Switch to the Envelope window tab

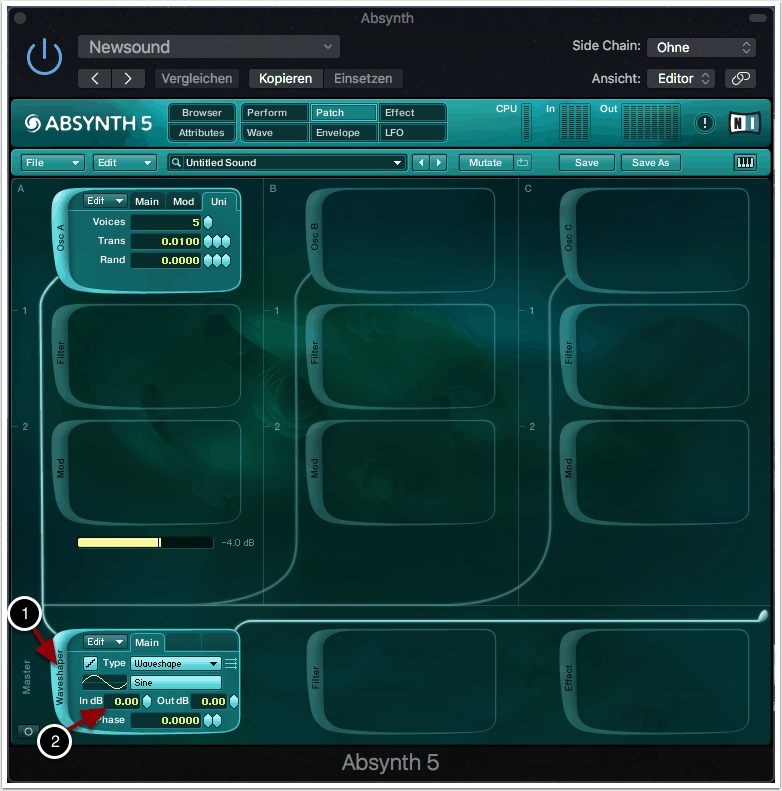point(343,133)
